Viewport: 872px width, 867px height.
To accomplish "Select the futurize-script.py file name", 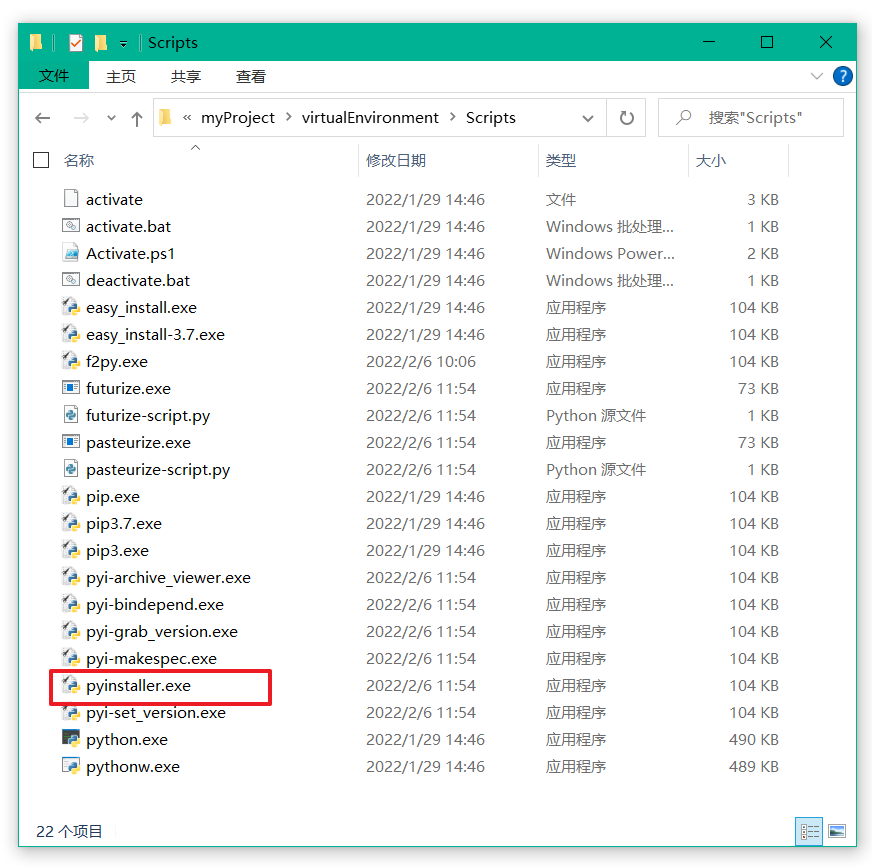I will pos(148,415).
